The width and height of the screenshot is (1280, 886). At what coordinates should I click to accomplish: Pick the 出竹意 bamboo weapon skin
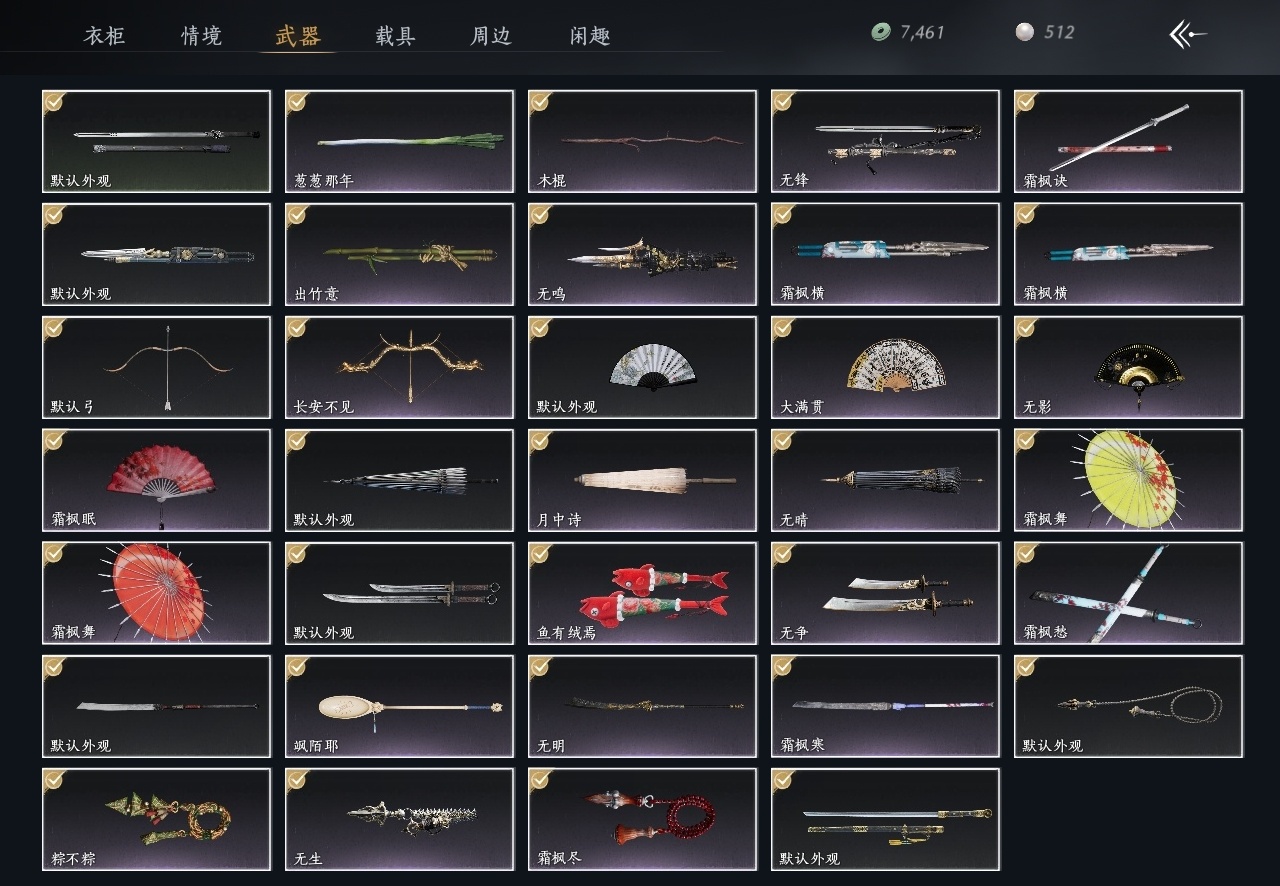400,254
